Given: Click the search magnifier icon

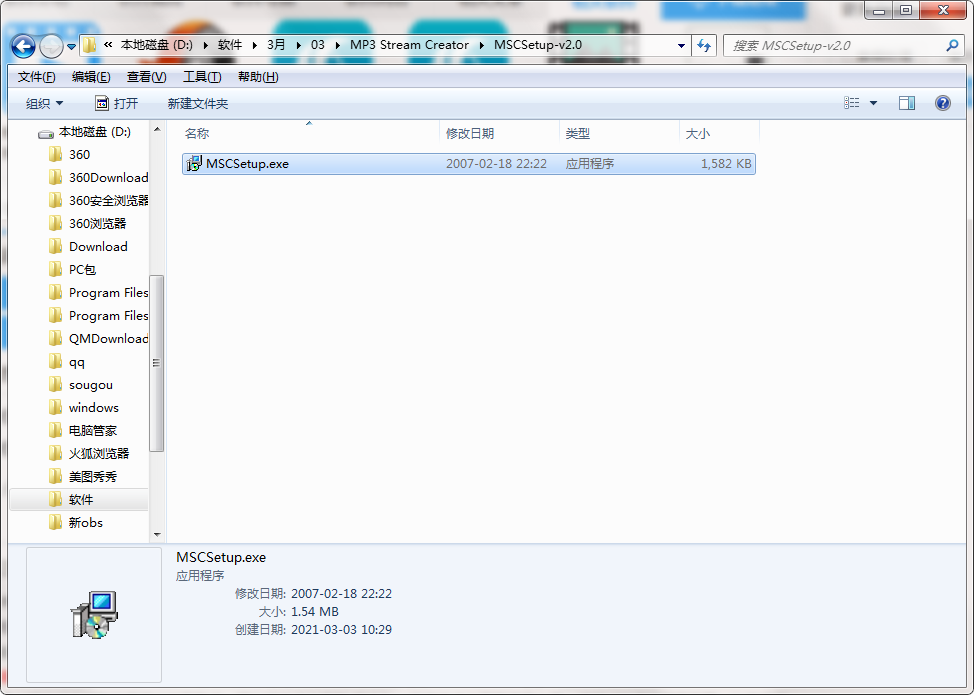Looking at the screenshot, I should pyautogui.click(x=952, y=45).
